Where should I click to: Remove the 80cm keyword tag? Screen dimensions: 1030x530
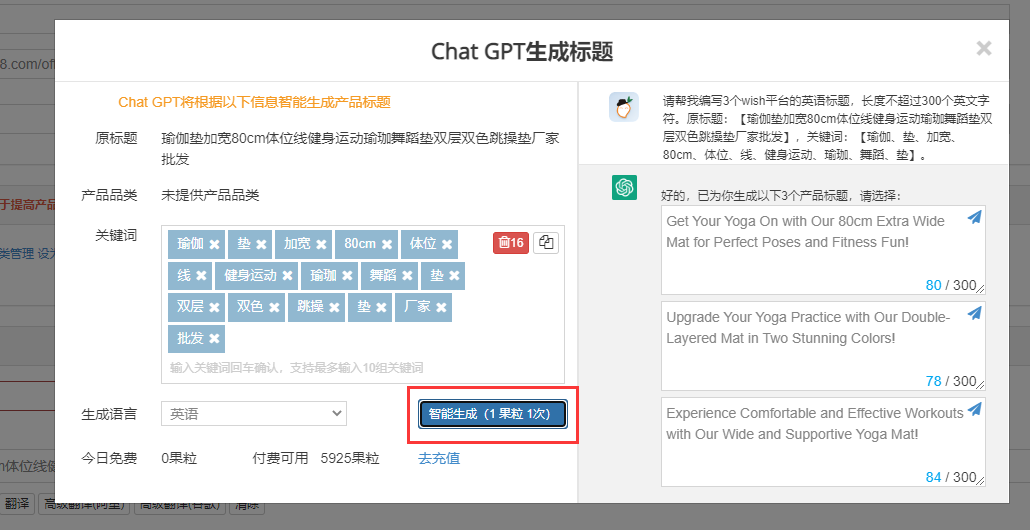tap(387, 244)
